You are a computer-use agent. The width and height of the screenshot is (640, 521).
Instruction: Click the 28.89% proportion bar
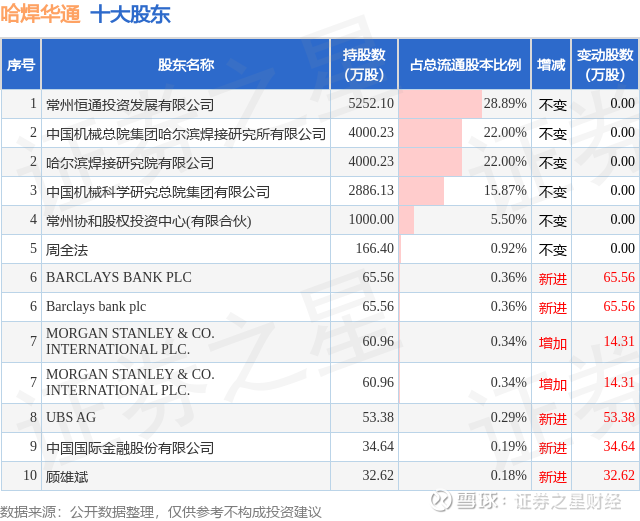coord(440,104)
